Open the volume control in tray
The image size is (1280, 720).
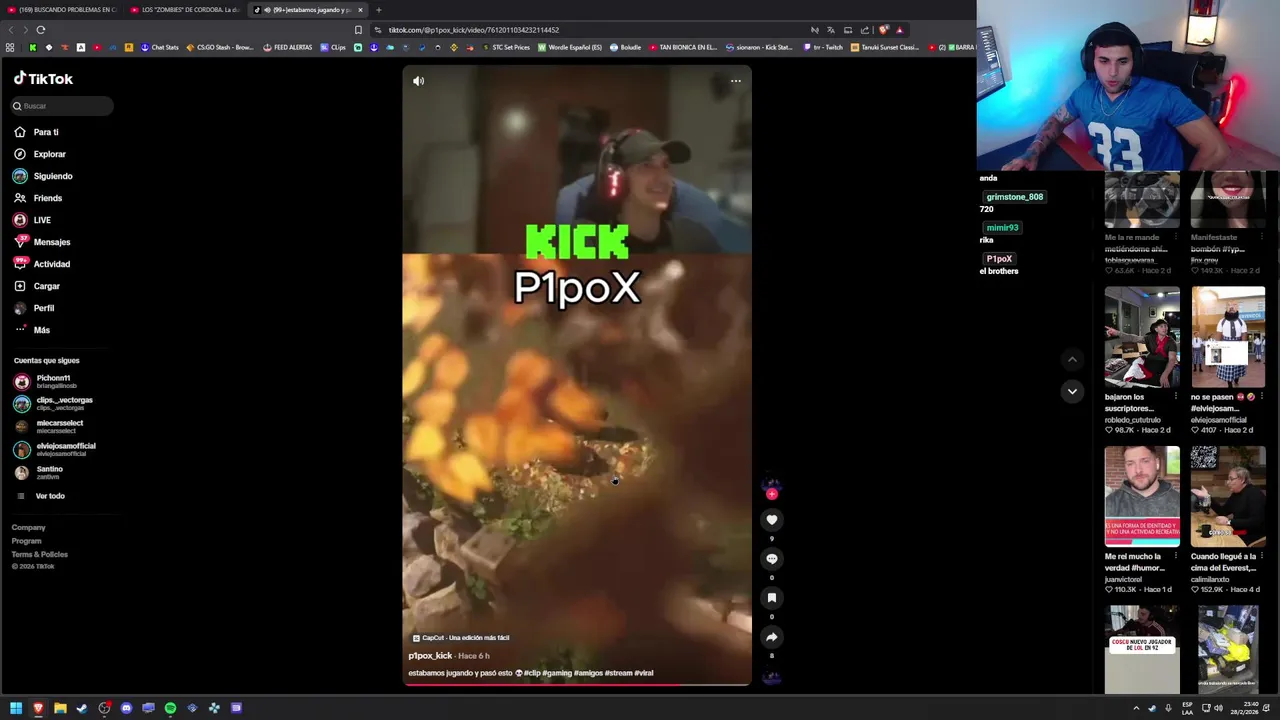(x=1218, y=708)
